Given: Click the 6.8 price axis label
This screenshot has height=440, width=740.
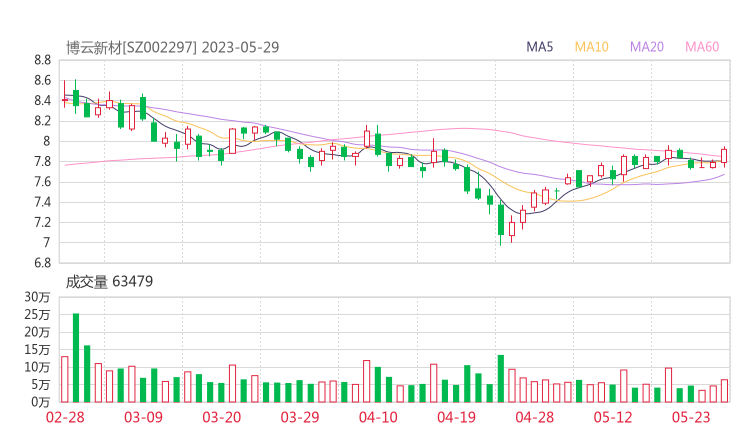Looking at the screenshot, I should [42, 263].
